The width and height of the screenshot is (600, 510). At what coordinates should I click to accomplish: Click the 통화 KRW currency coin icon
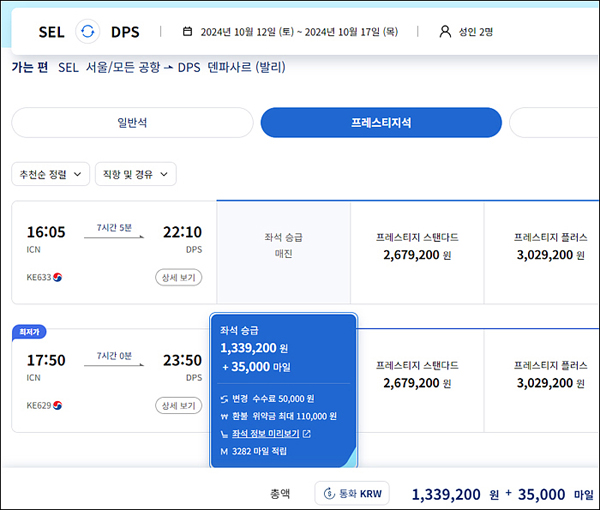tap(329, 494)
